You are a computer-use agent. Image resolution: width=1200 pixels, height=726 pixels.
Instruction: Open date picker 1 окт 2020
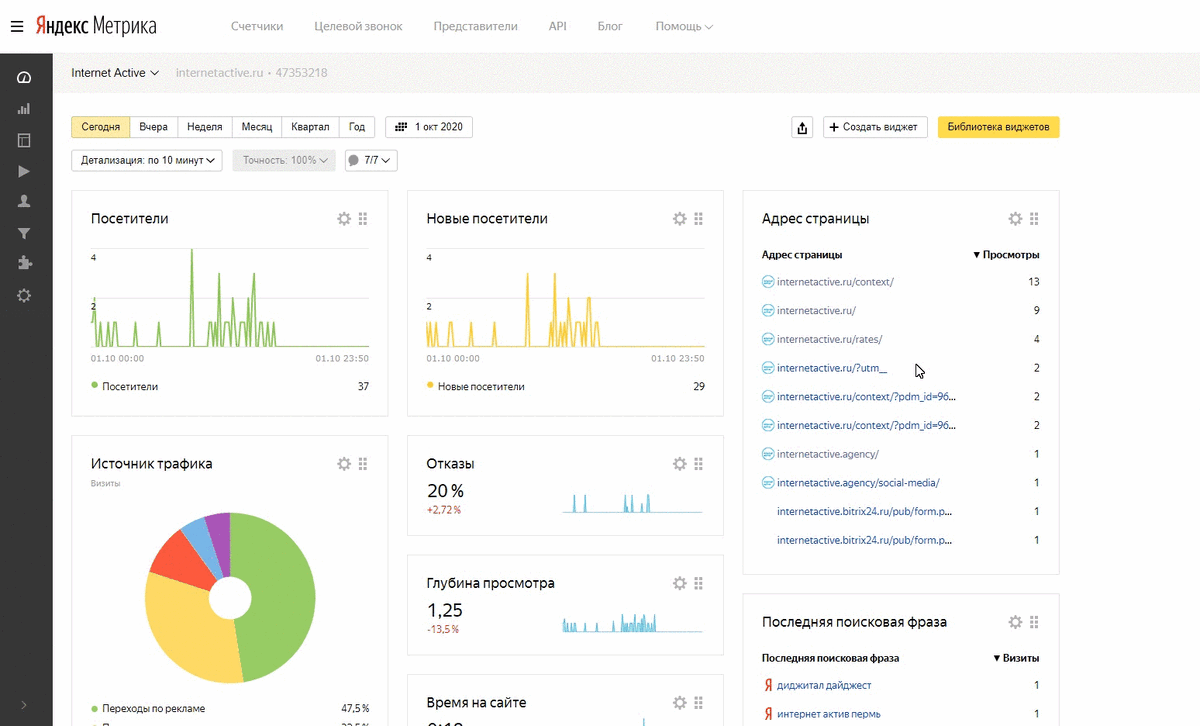pyautogui.click(x=429, y=127)
